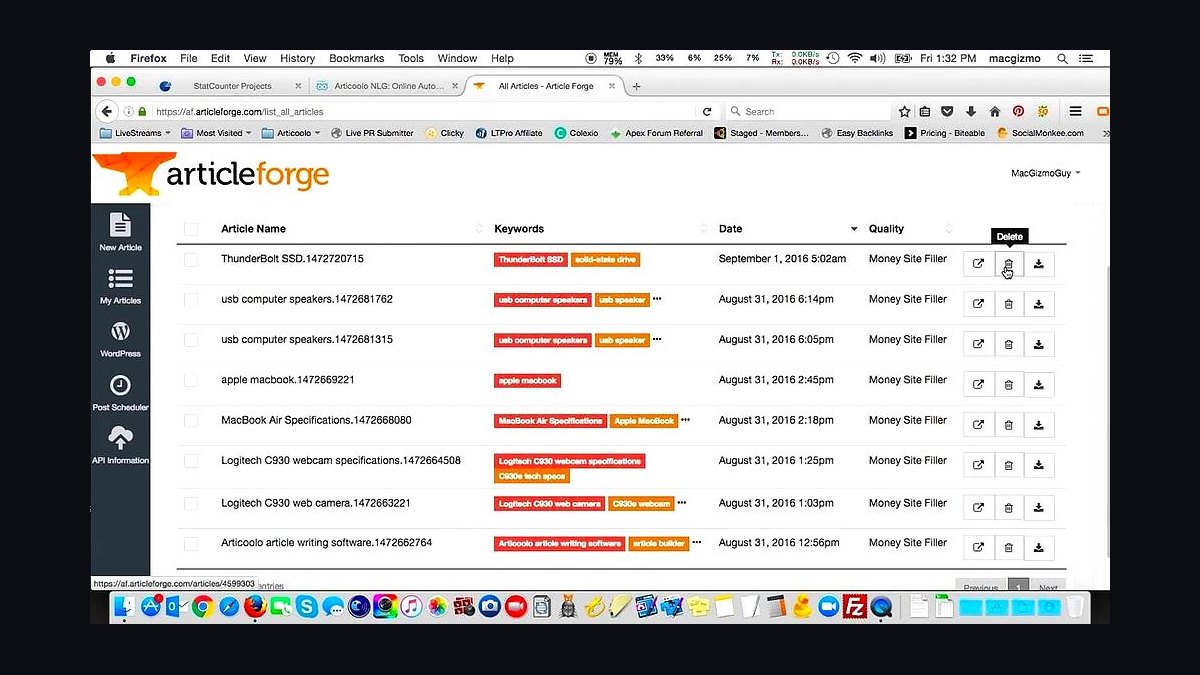Open ThunderBolt SSD article in new window
1200x675 pixels.
(979, 264)
